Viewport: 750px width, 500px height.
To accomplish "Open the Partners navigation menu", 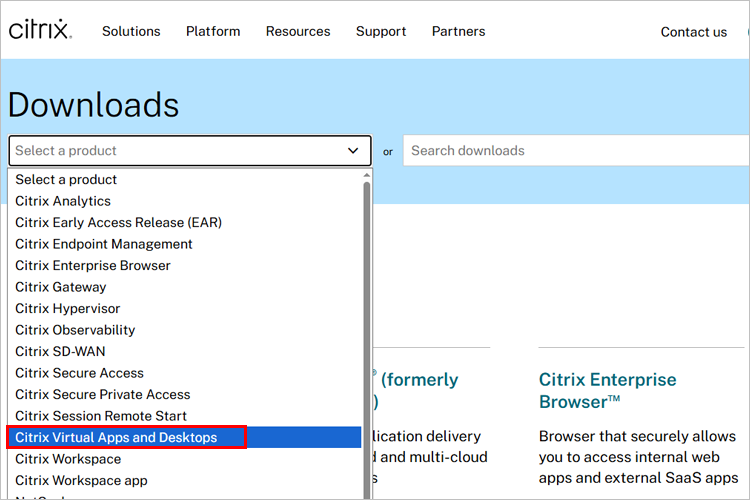I will click(x=458, y=31).
